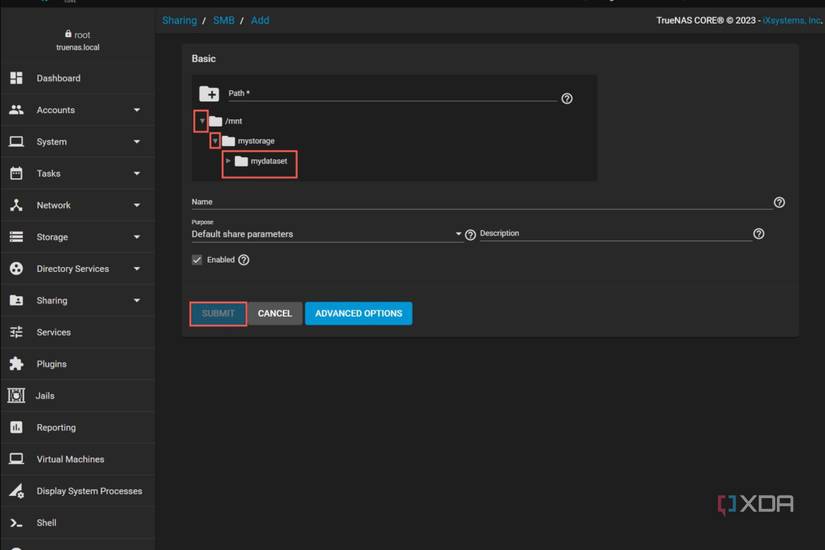Toggle the Enabled checkbox
Viewport: 825px width, 550px height.
pos(197,260)
